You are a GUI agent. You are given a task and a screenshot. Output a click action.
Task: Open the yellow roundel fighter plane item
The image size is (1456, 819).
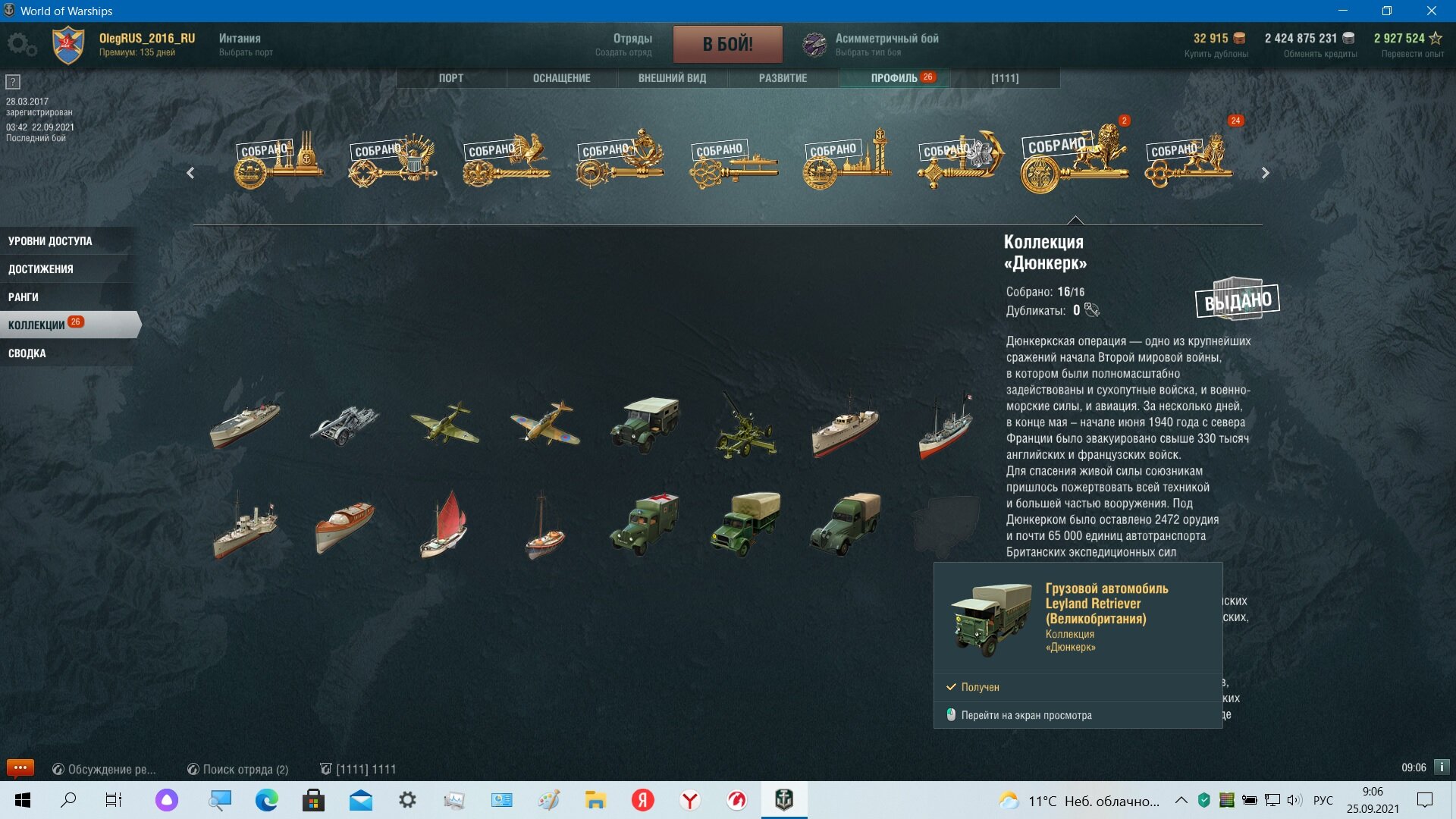(544, 422)
